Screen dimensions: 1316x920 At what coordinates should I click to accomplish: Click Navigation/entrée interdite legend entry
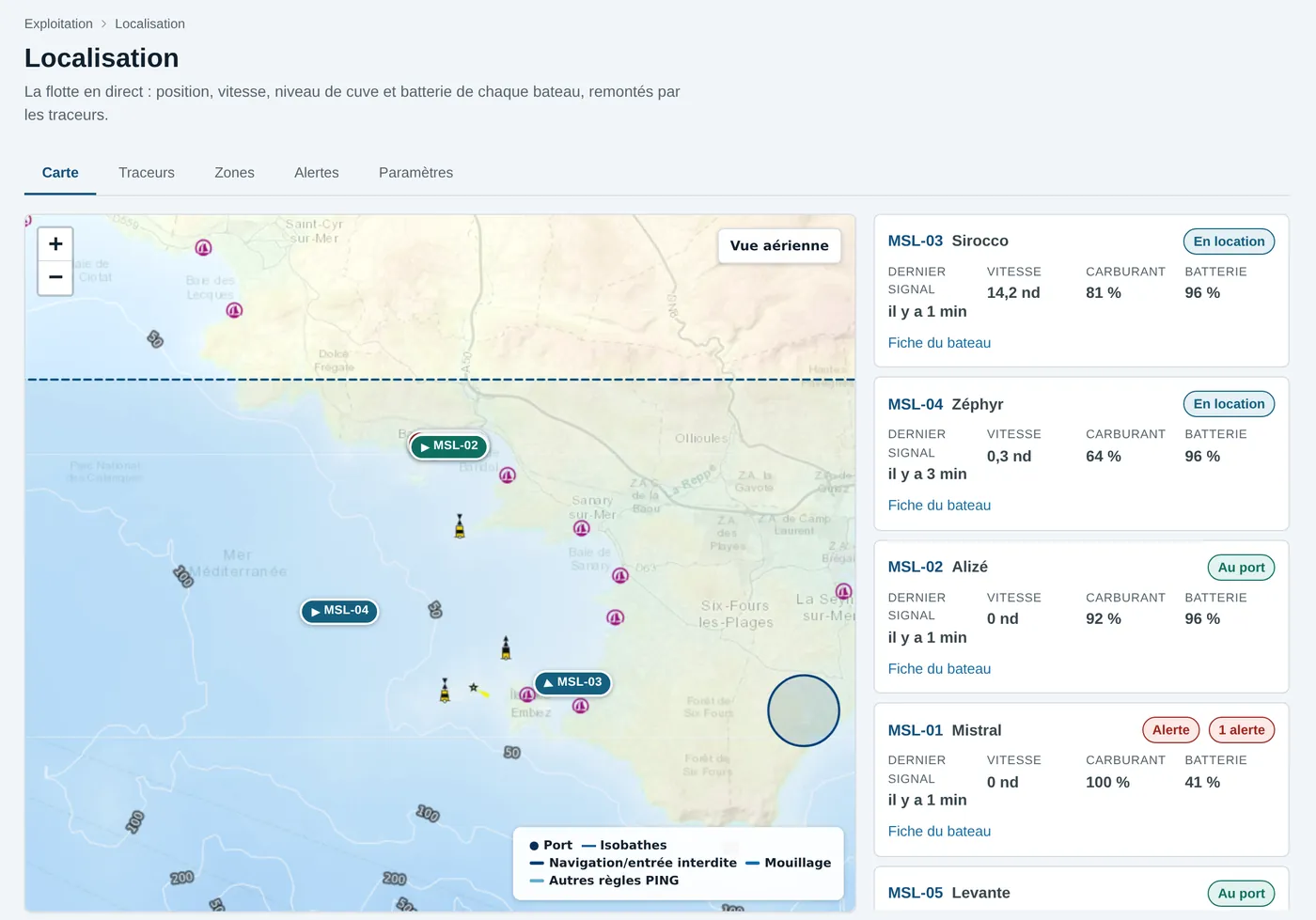(x=634, y=863)
